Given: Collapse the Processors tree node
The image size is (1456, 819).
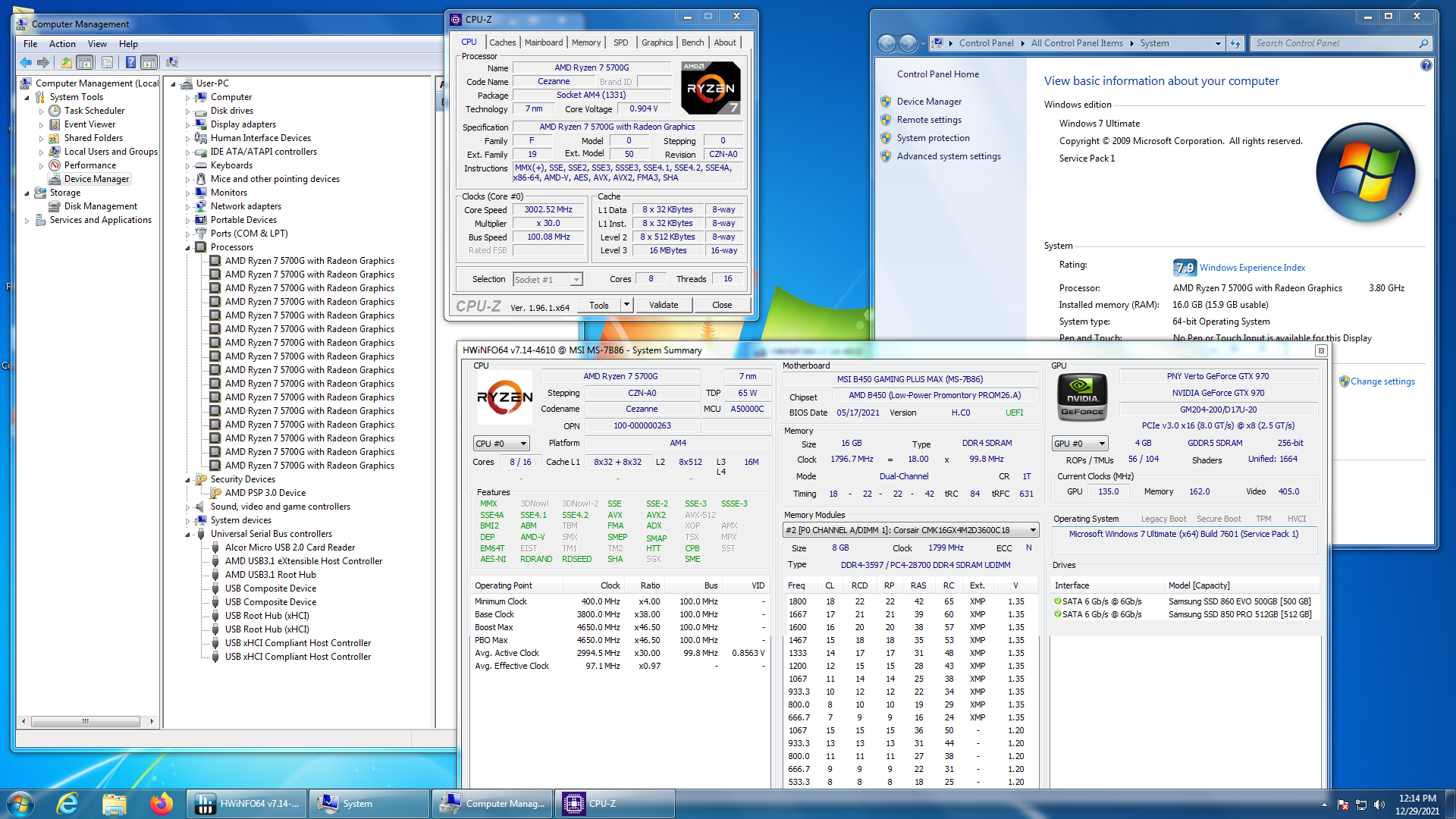Looking at the screenshot, I should tap(188, 247).
